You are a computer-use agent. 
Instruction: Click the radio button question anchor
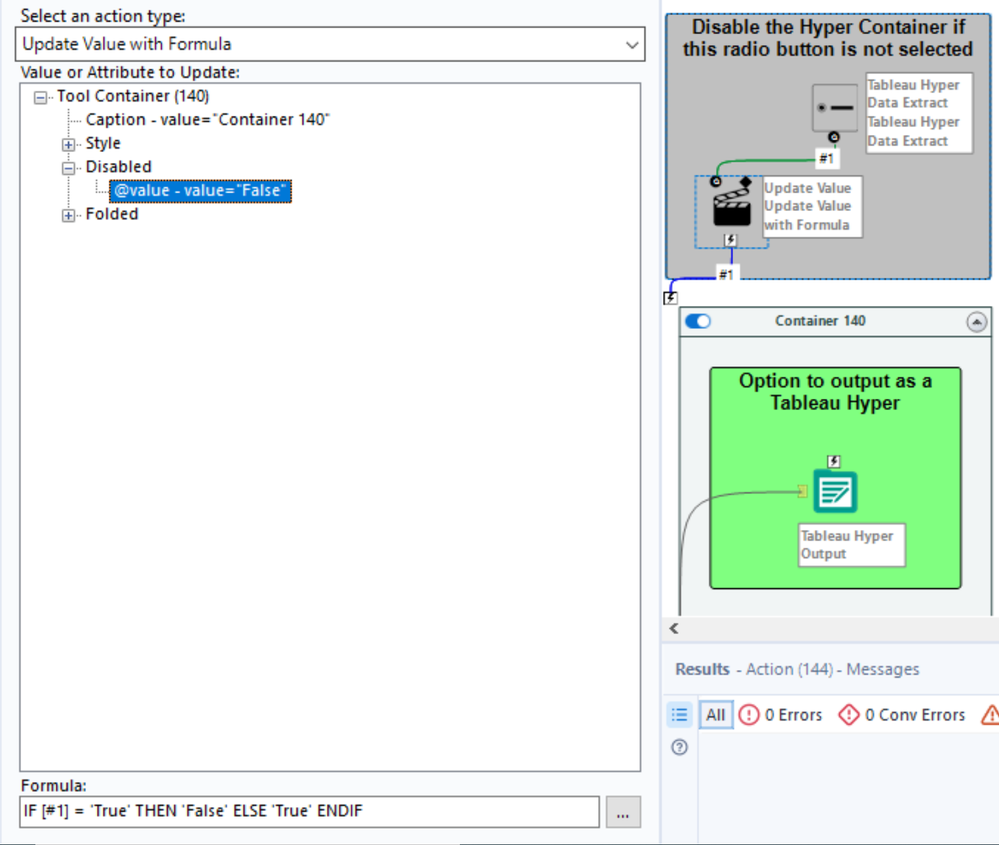click(833, 137)
